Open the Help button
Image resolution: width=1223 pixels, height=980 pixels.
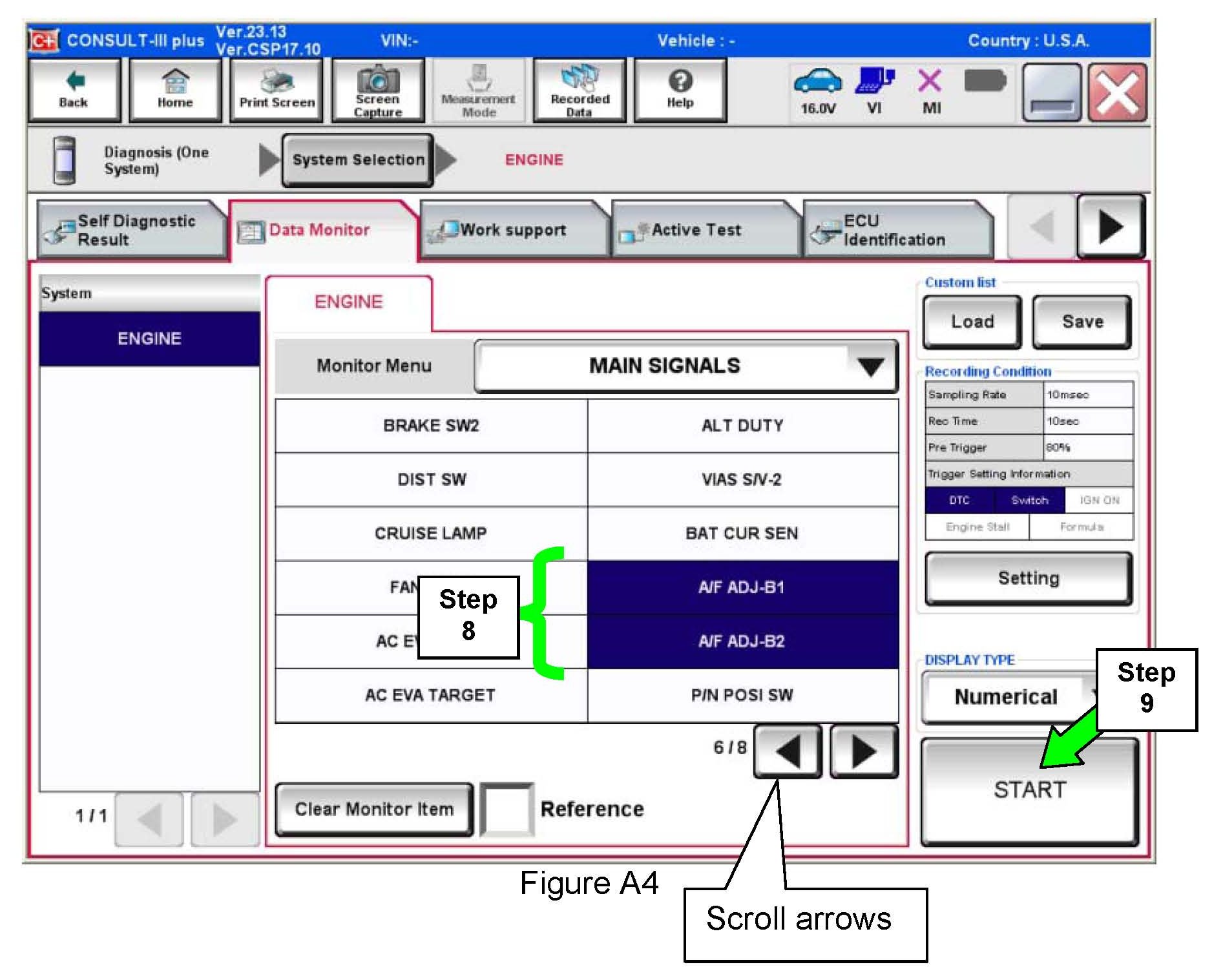pos(680,90)
